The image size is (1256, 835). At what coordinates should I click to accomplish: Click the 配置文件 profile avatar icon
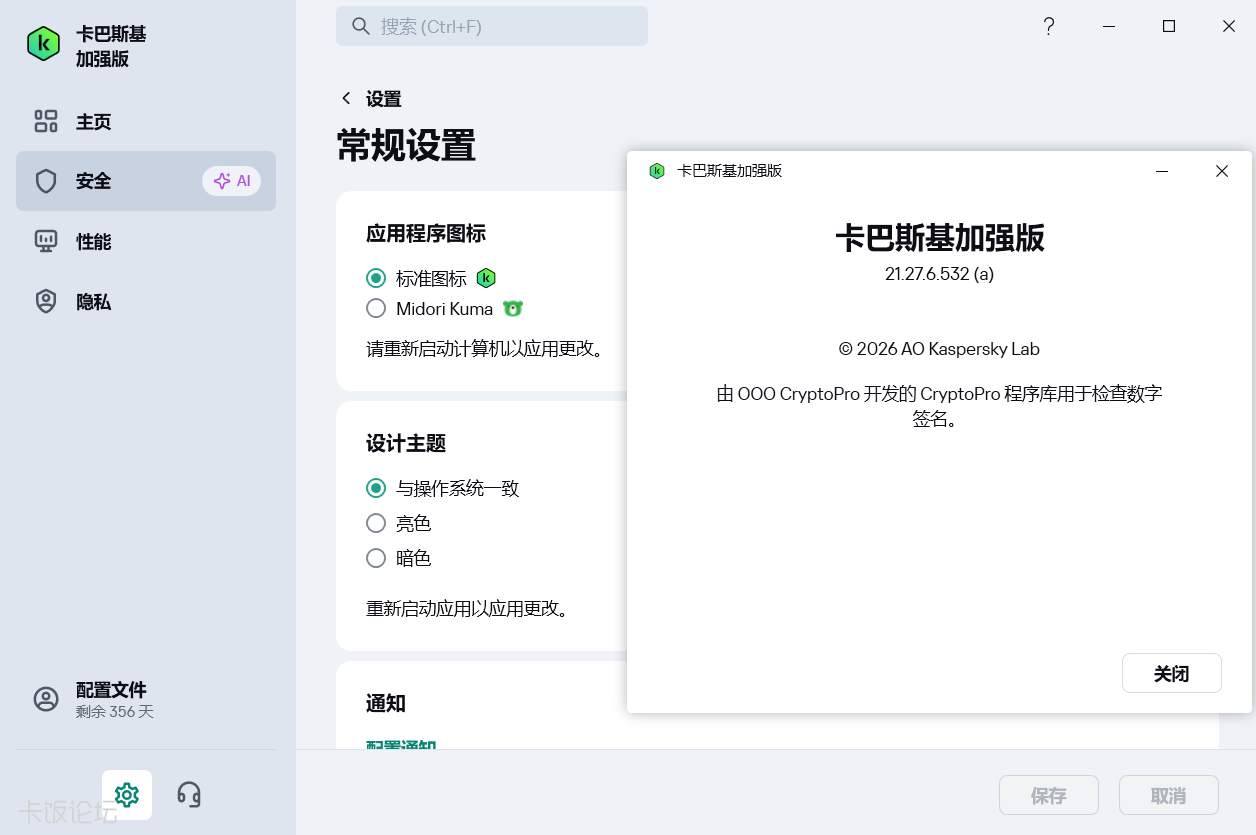coord(46,699)
